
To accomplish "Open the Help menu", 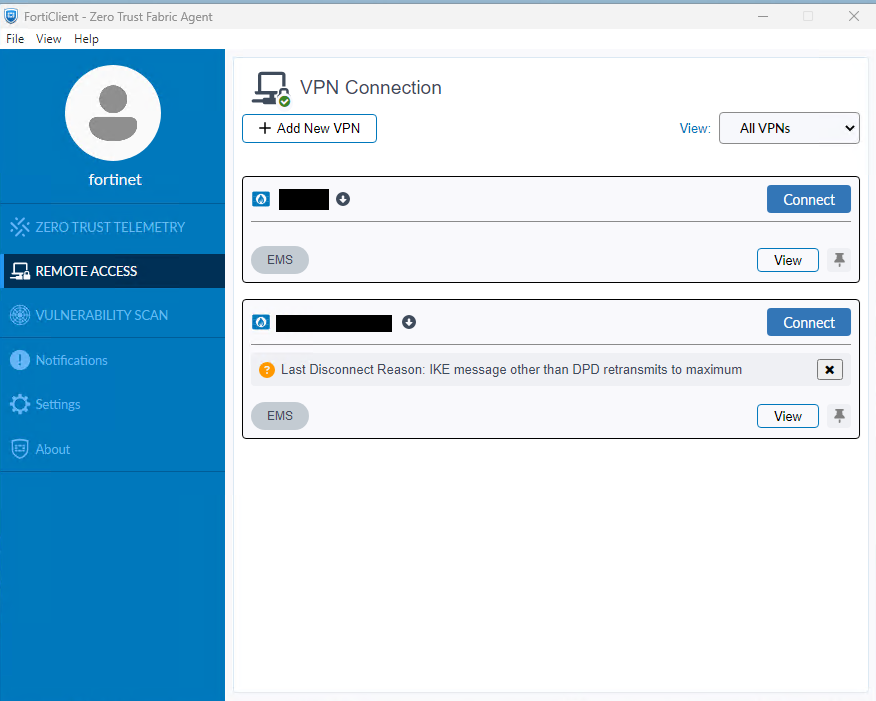I will [x=86, y=39].
